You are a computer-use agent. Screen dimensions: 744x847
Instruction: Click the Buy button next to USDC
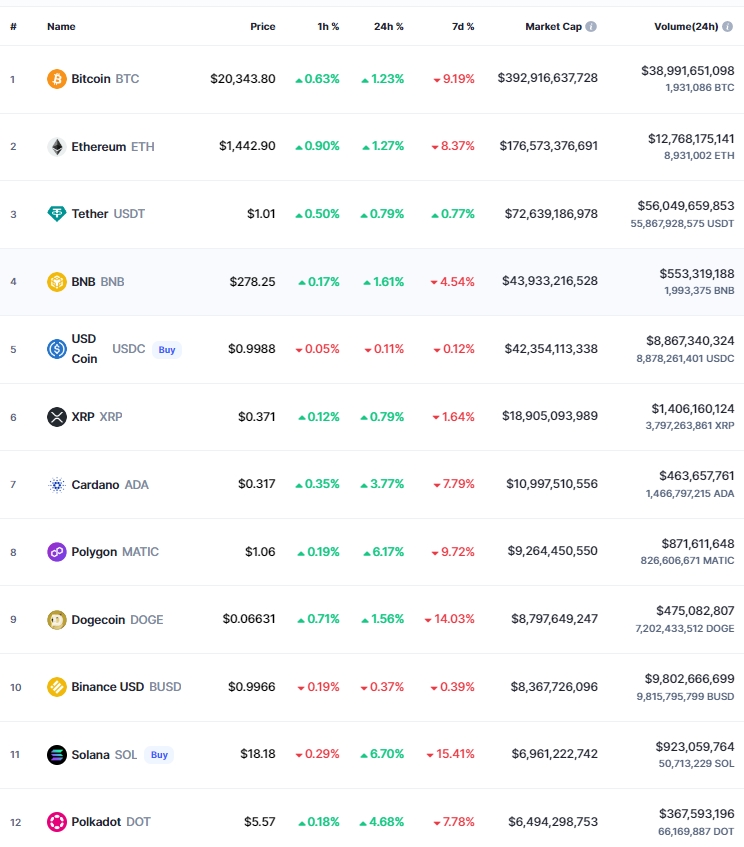167,349
